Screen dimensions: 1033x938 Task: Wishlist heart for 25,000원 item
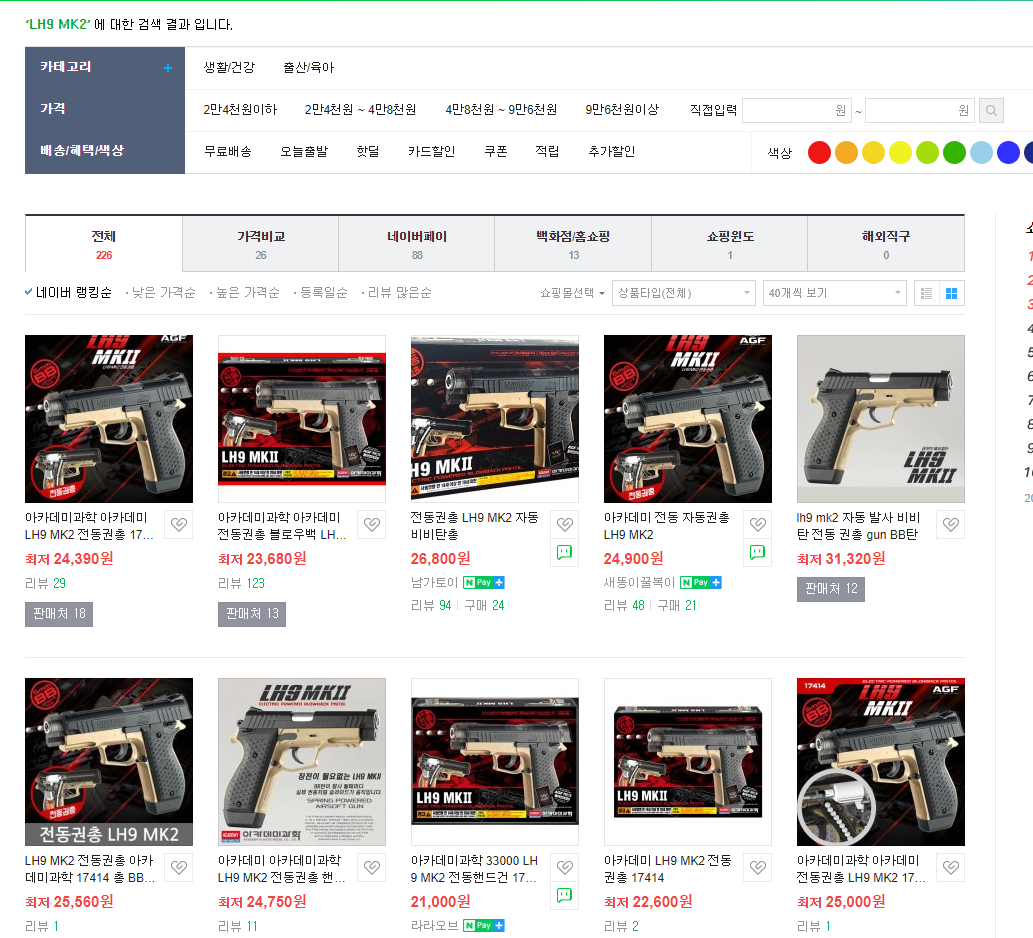pyautogui.click(x=951, y=868)
